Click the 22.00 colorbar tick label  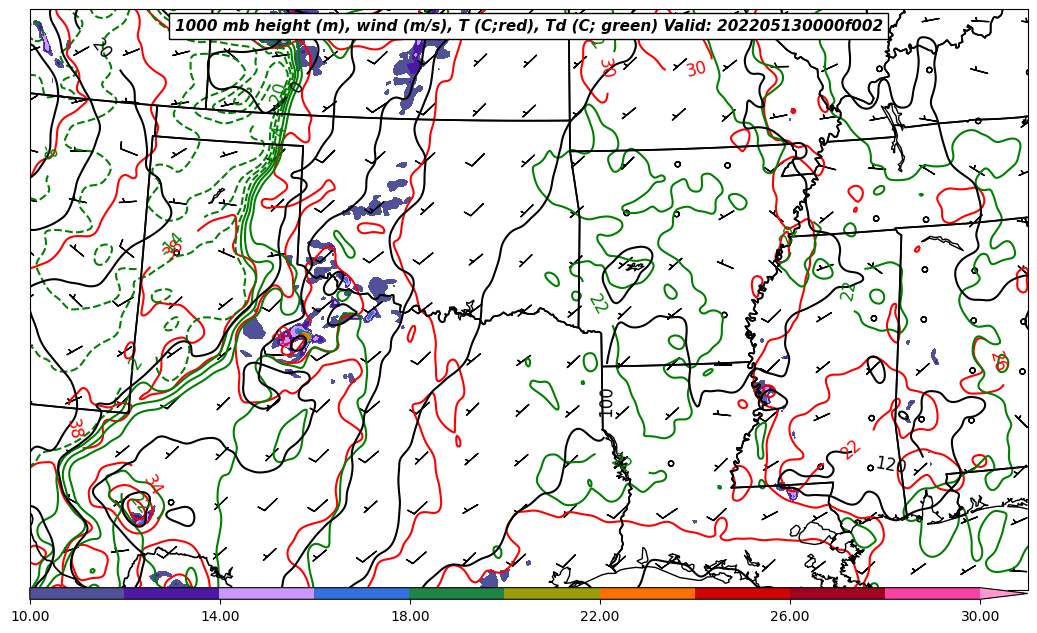tap(600, 616)
